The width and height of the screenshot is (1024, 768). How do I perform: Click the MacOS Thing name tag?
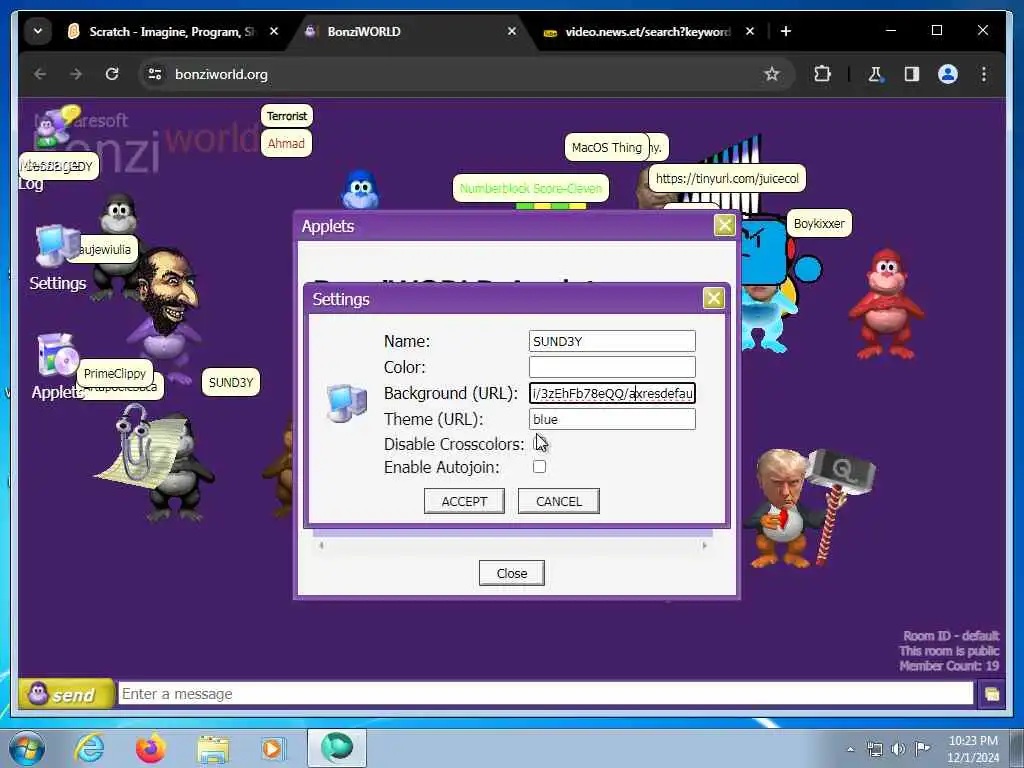point(607,148)
